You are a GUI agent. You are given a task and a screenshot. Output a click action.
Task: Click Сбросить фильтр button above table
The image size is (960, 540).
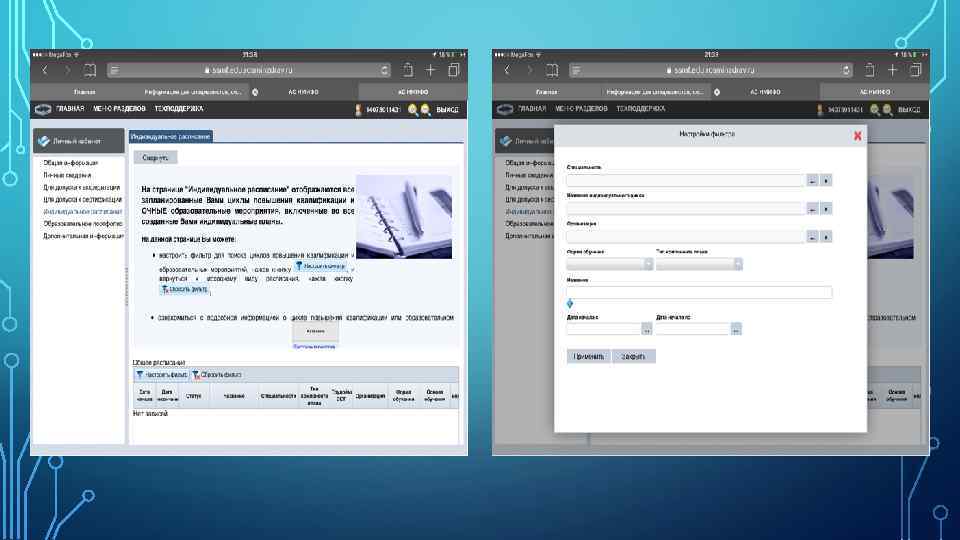217,375
